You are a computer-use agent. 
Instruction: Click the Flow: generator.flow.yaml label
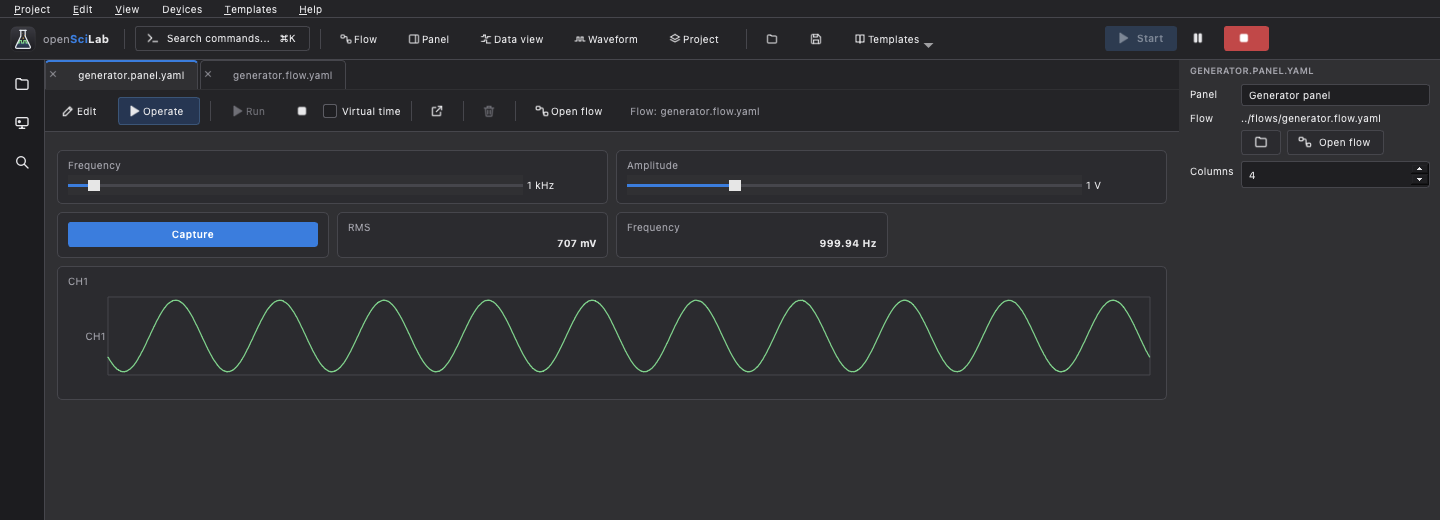[695, 111]
